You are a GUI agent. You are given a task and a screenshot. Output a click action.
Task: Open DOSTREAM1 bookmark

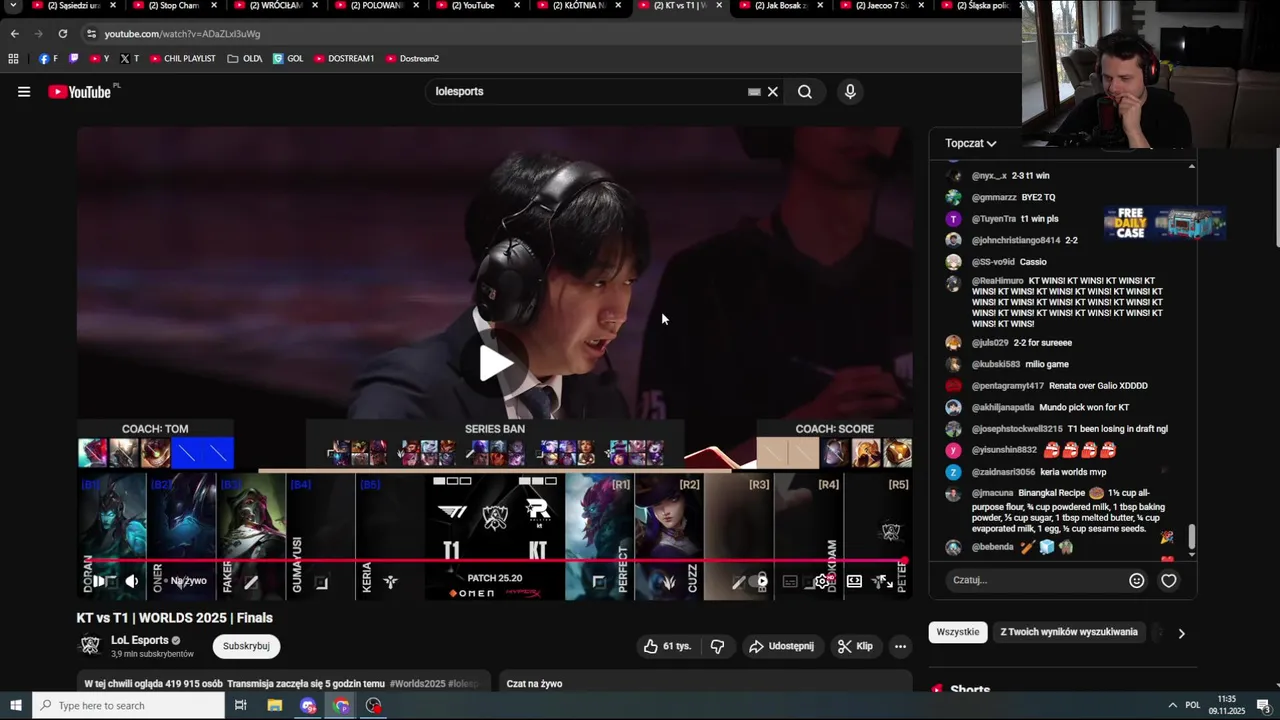tap(344, 59)
